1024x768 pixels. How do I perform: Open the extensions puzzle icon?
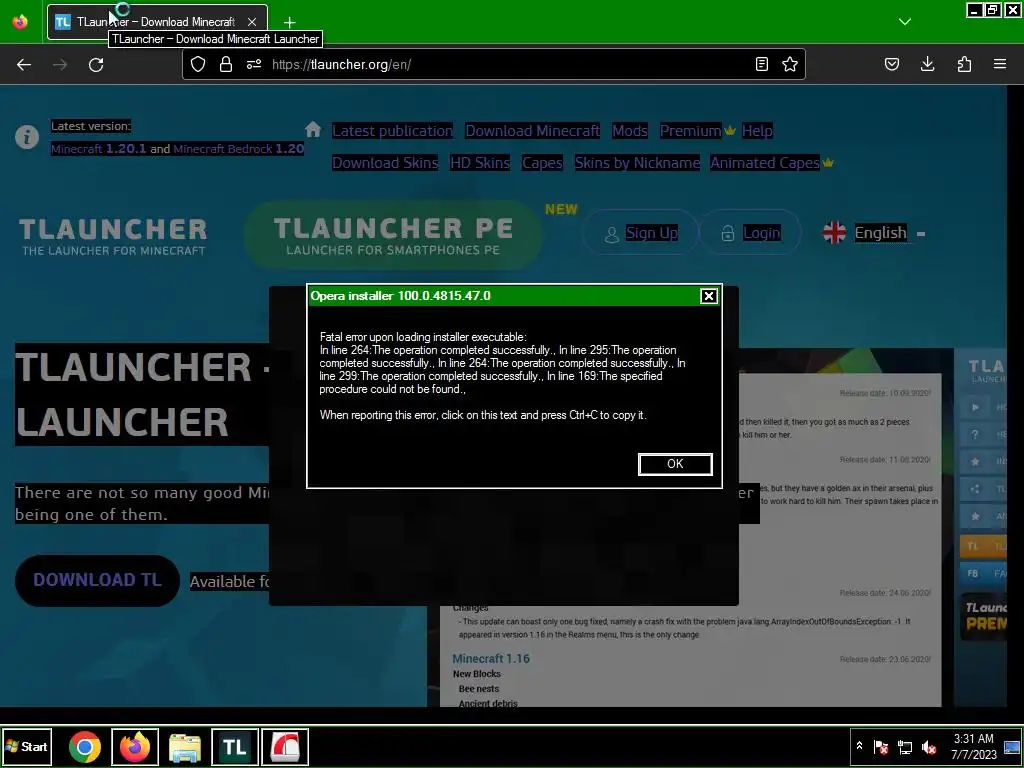click(964, 64)
